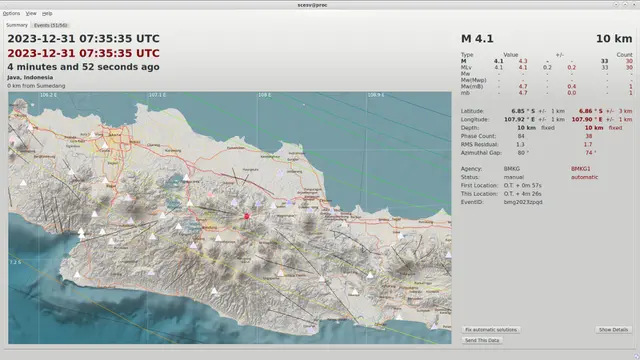
Task: Select the black origin time 2023-12-31 07:35:35 UTC
Action: point(83,39)
